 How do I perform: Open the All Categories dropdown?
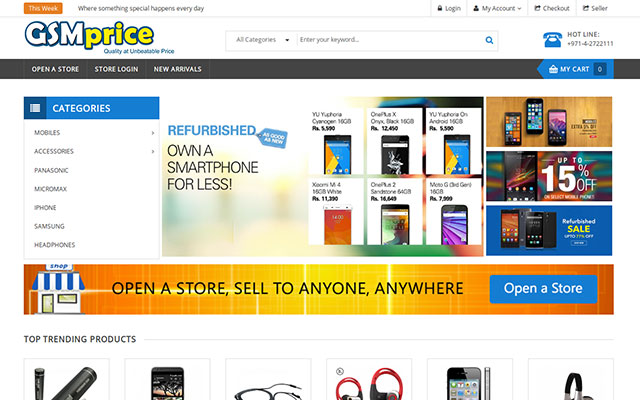262,40
